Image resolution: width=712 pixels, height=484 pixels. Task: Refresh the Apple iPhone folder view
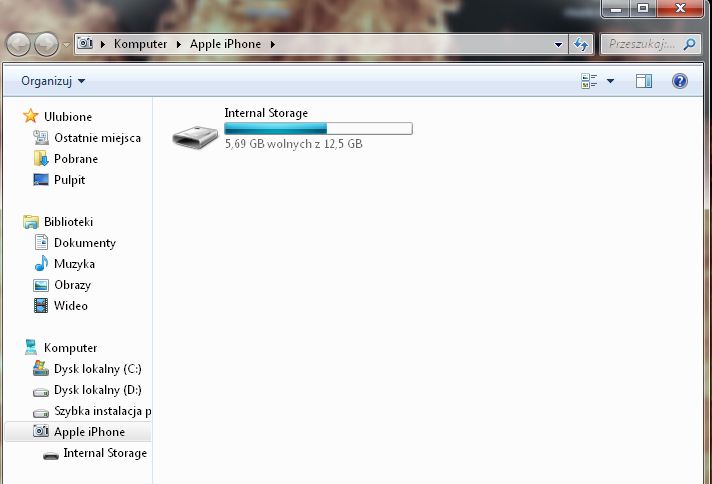pyautogui.click(x=581, y=44)
